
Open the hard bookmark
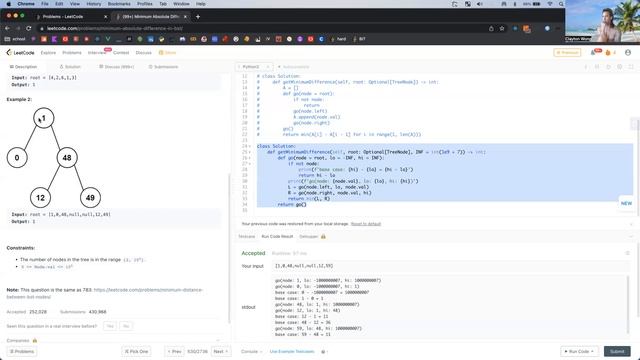click(339, 39)
